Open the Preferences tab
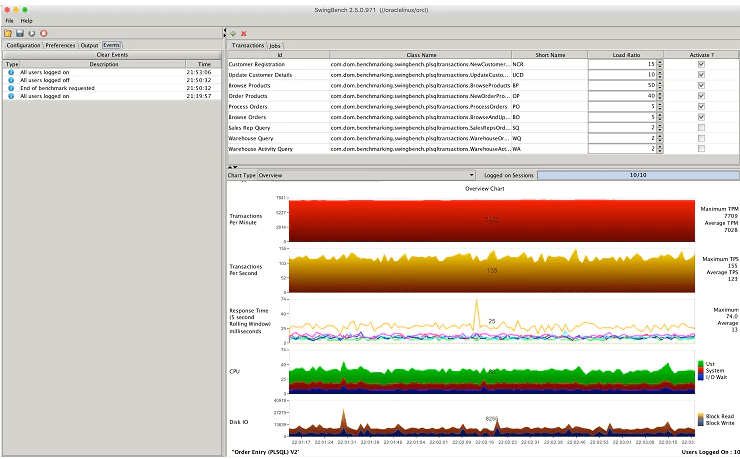Image resolution: width=740 pixels, height=459 pixels. coord(60,45)
